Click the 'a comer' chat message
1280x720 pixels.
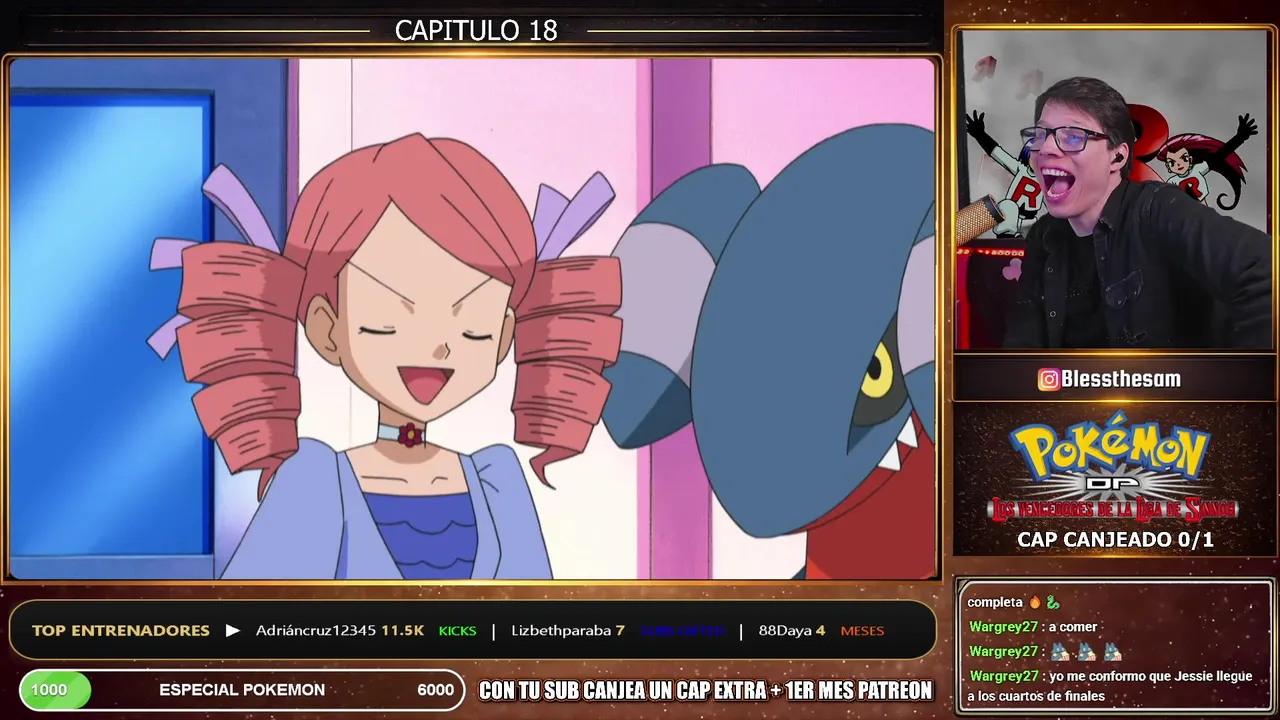pyautogui.click(x=1033, y=627)
